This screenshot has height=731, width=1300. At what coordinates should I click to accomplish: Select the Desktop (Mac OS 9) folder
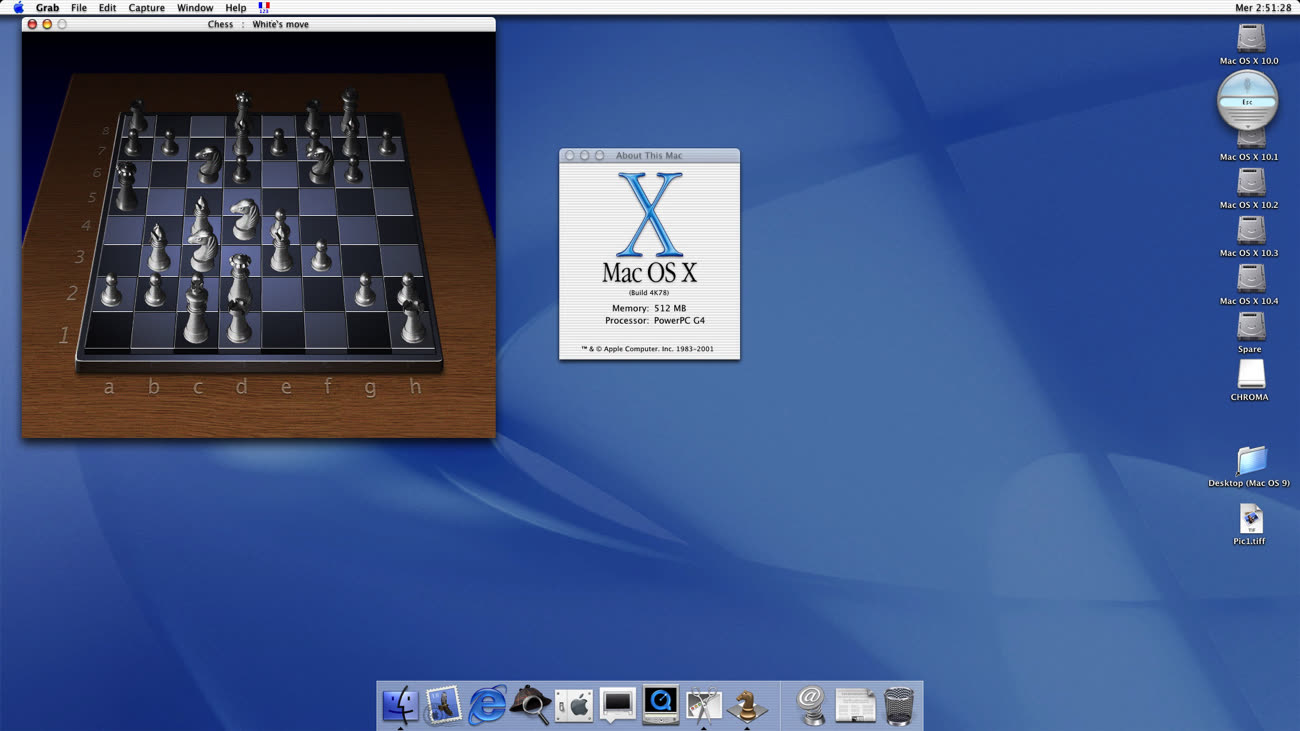pos(1250,461)
